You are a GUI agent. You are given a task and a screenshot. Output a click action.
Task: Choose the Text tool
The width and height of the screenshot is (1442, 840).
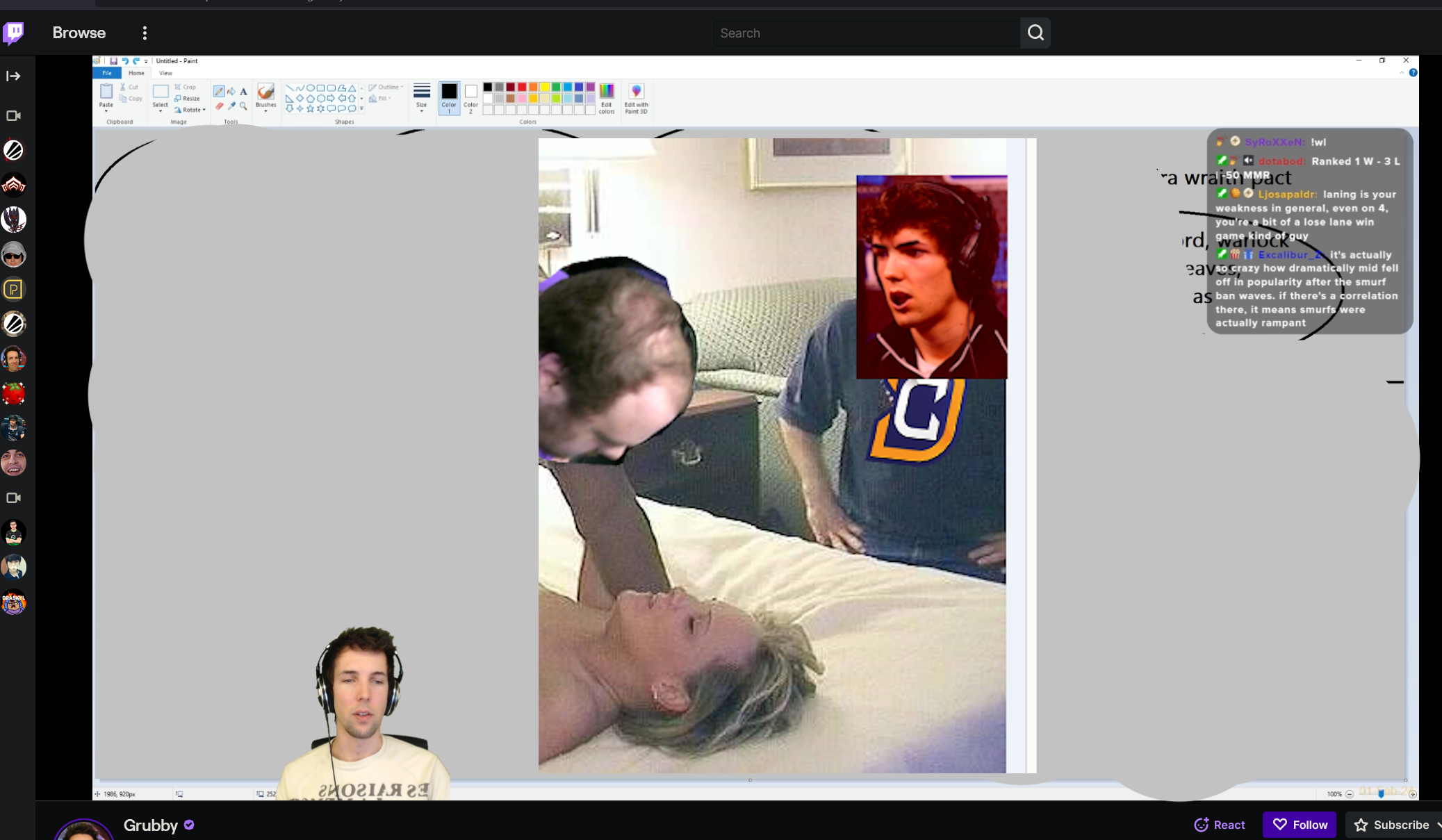(243, 92)
